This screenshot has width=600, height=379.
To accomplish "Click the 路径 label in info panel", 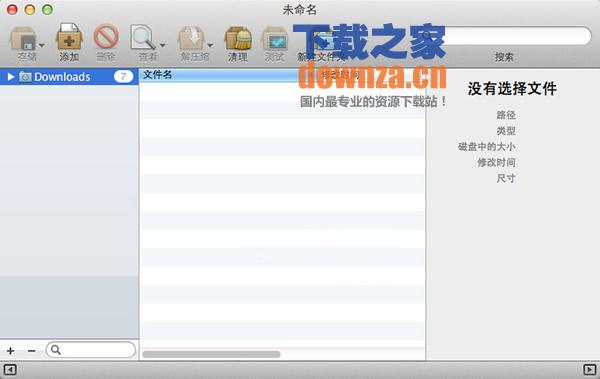I will tap(506, 115).
